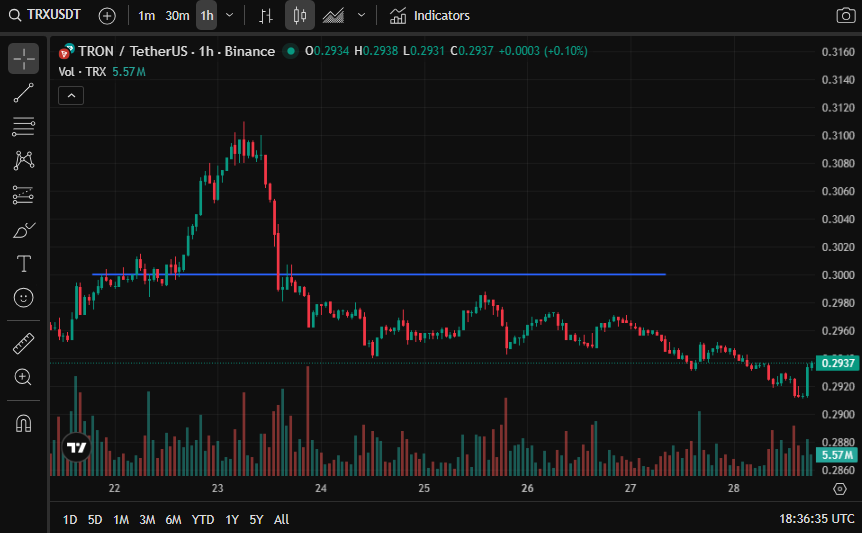The image size is (862, 533).
Task: Select the 1h timeframe
Action: [x=207, y=16]
